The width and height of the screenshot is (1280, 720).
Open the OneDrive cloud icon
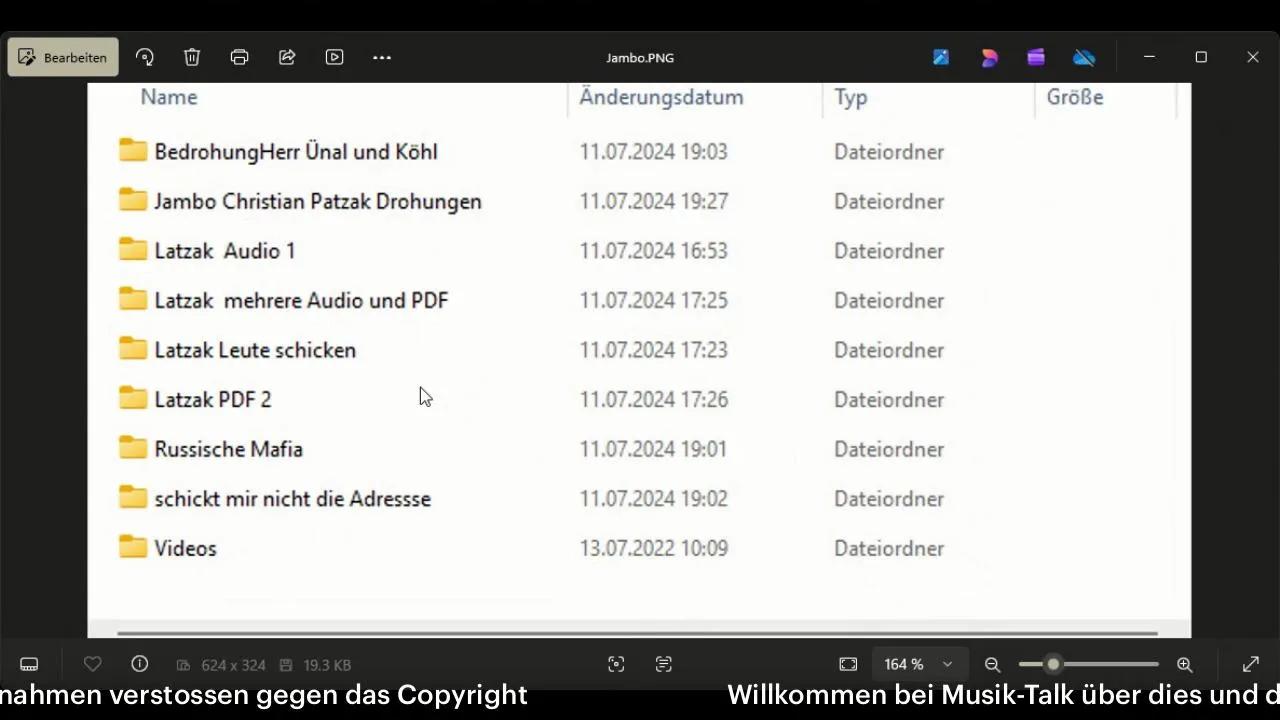1084,57
